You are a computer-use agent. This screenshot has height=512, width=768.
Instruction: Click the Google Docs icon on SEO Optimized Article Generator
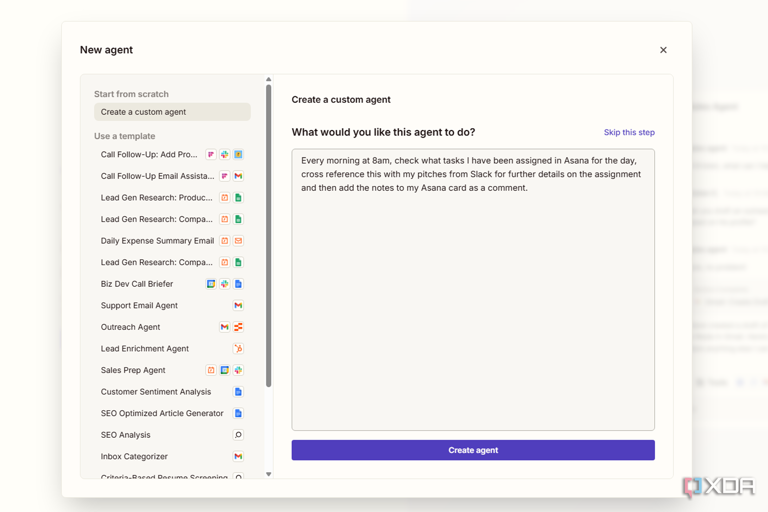238,413
